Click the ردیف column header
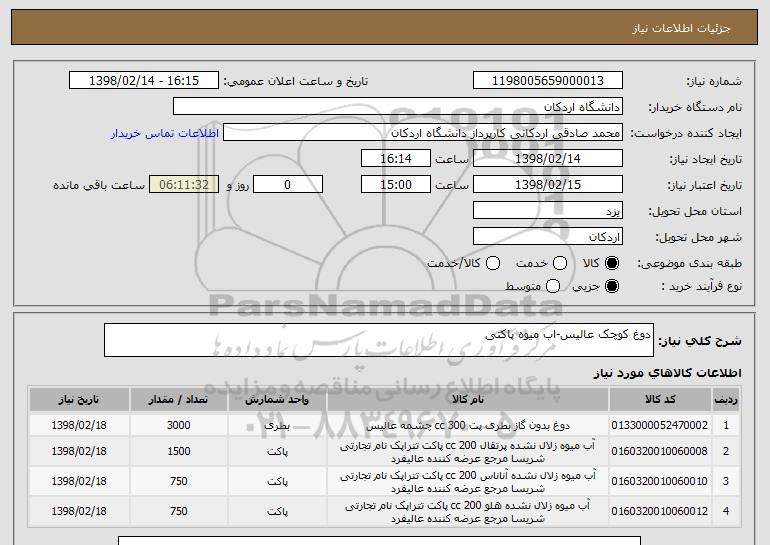This screenshot has height=545, width=770. pyautogui.click(x=725, y=400)
